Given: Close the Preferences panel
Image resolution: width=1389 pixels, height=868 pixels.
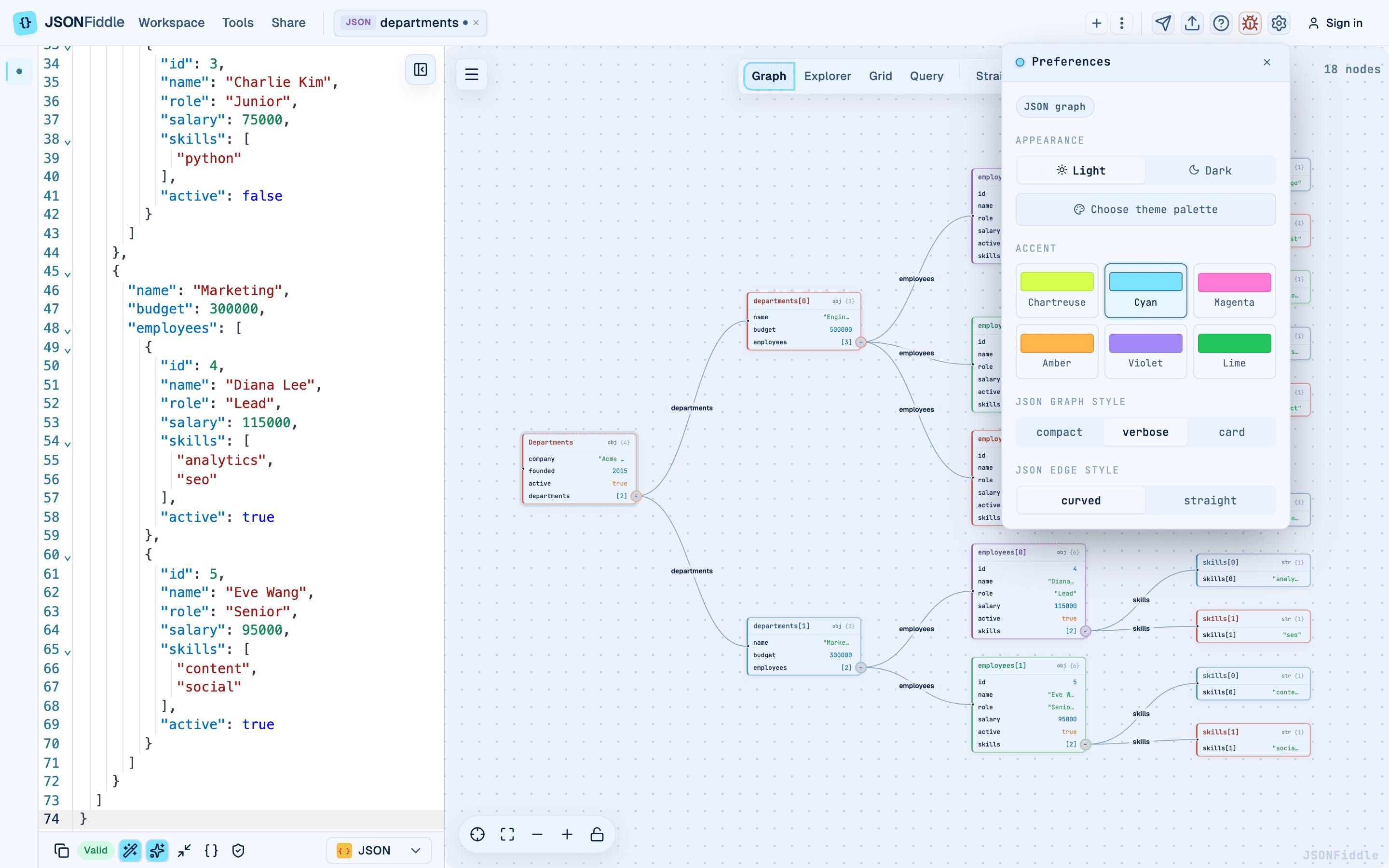Looking at the screenshot, I should pos(1267,62).
